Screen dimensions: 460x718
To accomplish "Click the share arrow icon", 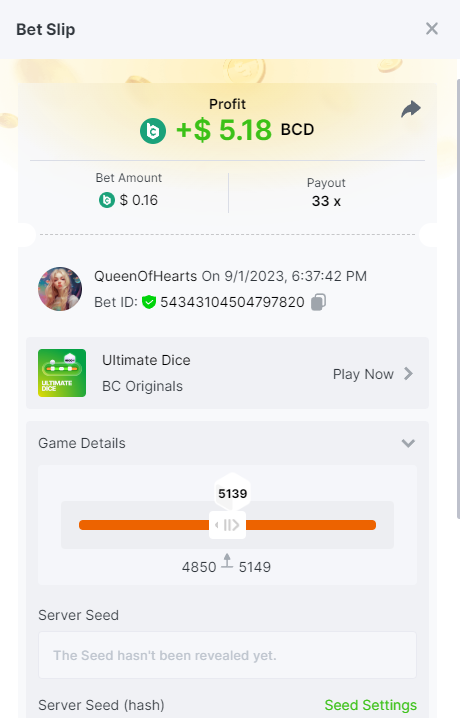I will pos(411,109).
